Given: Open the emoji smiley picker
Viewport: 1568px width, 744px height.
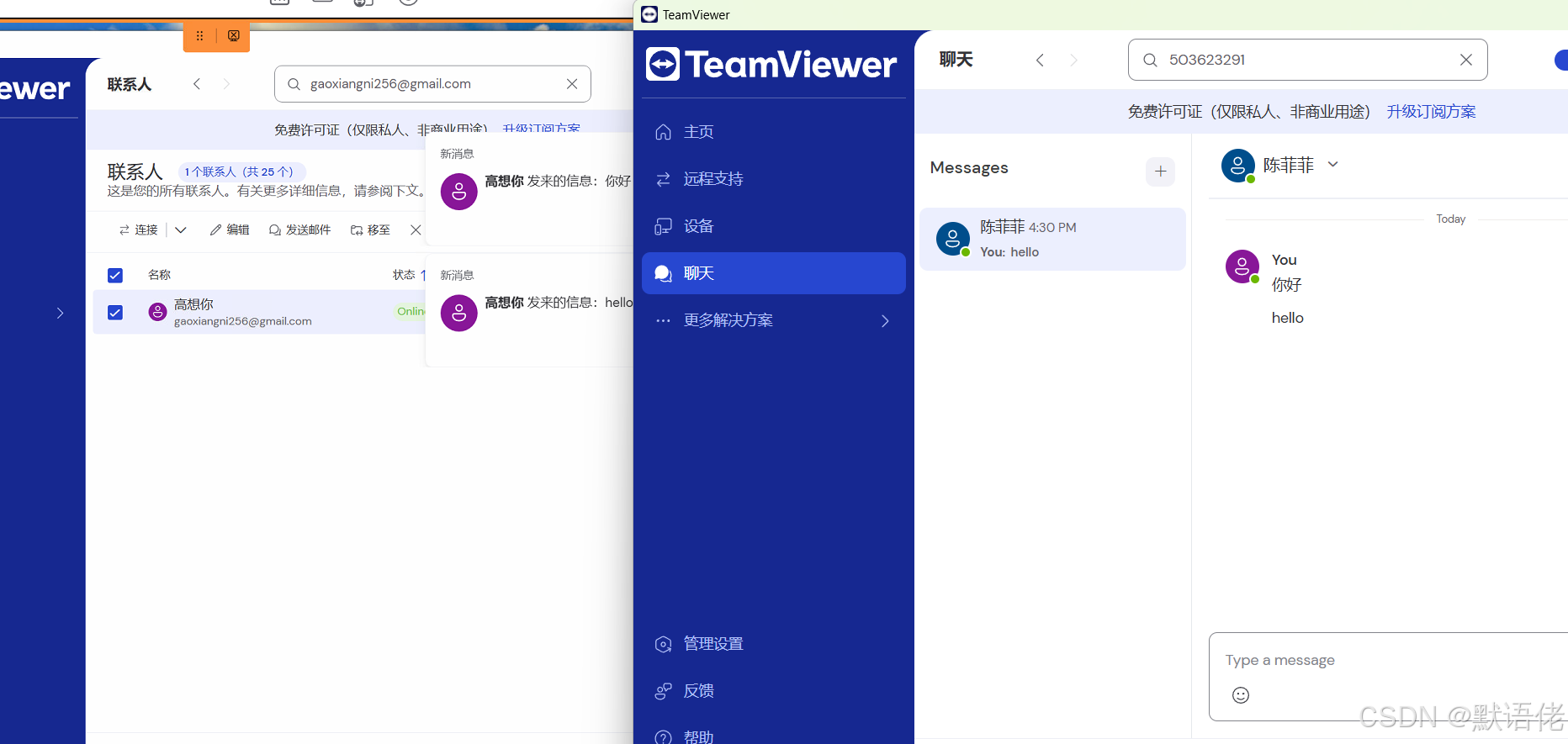Looking at the screenshot, I should 1241,695.
